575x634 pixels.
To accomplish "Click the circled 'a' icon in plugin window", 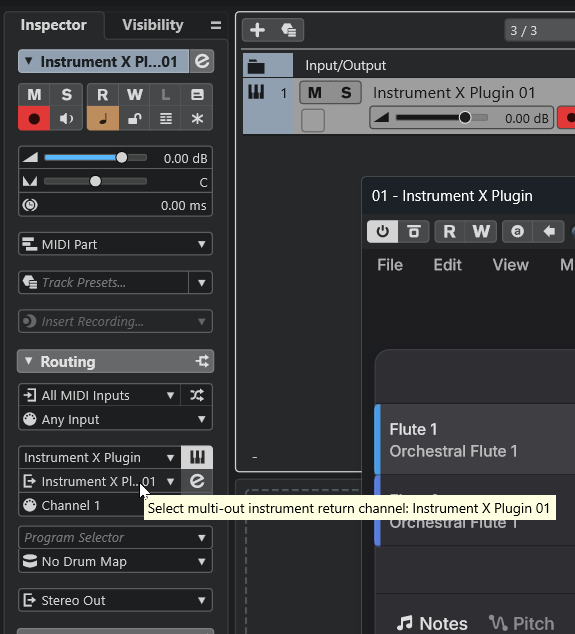I will click(517, 231).
